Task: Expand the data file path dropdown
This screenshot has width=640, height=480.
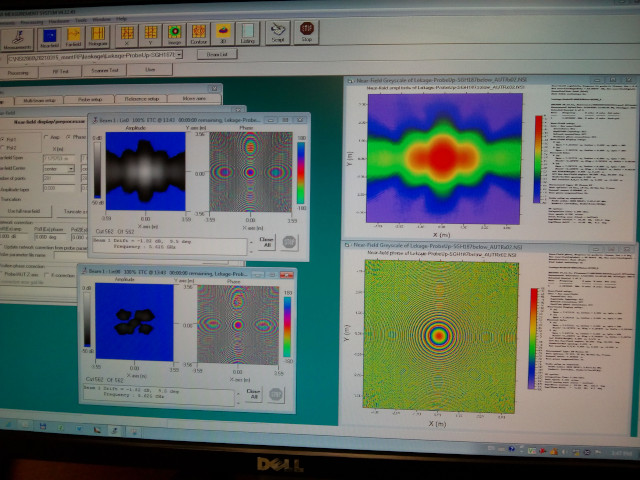Action: click(x=179, y=55)
